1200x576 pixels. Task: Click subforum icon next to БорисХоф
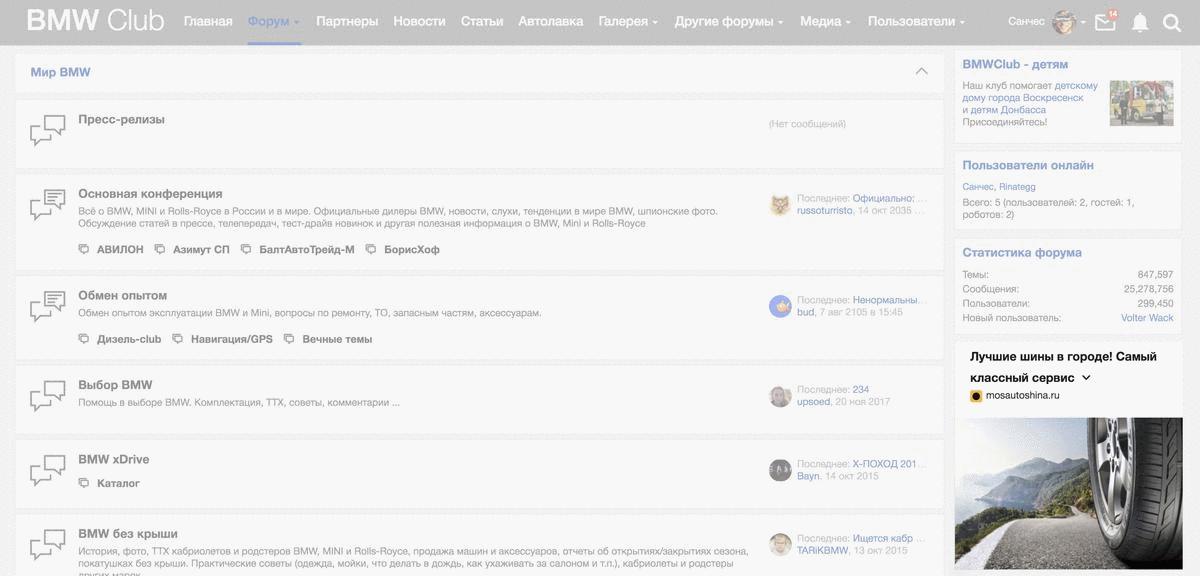click(371, 249)
